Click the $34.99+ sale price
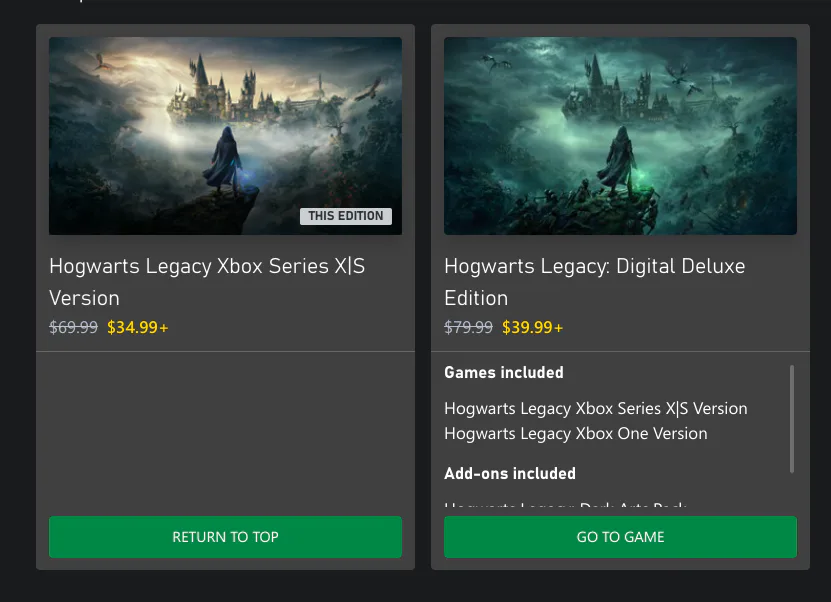 tap(137, 327)
